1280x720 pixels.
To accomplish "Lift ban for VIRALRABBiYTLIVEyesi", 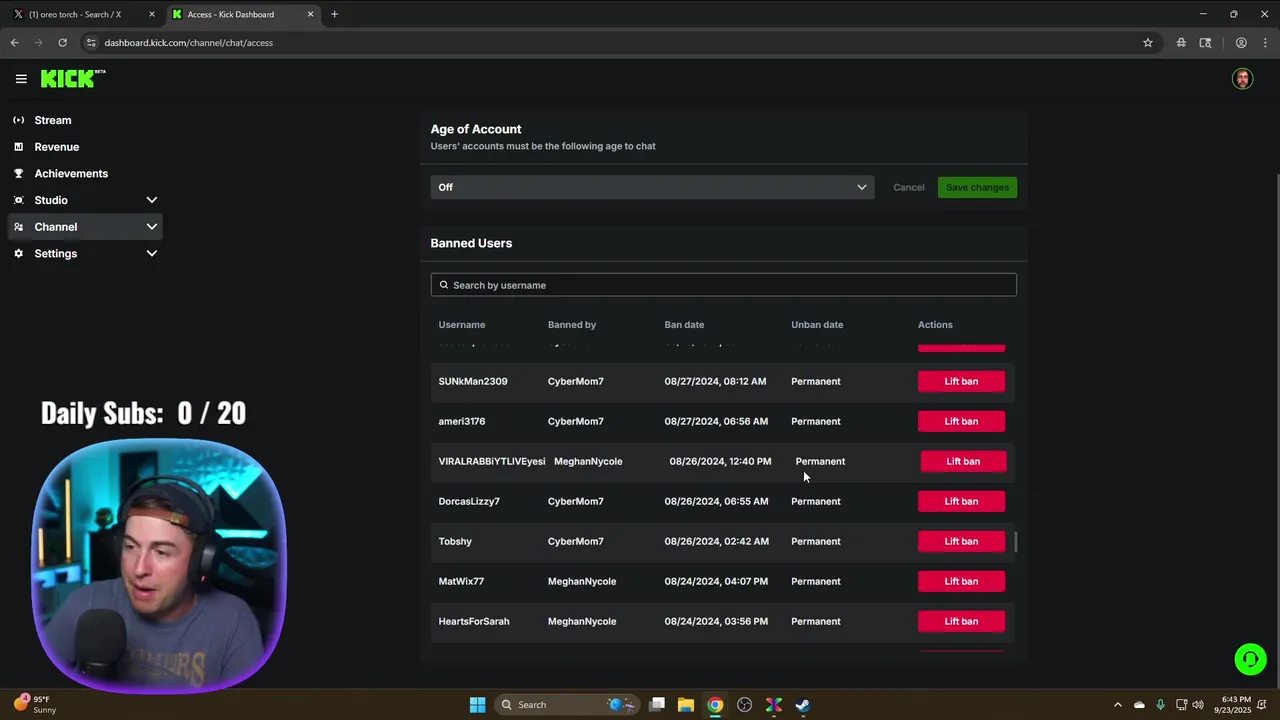I will 963,461.
